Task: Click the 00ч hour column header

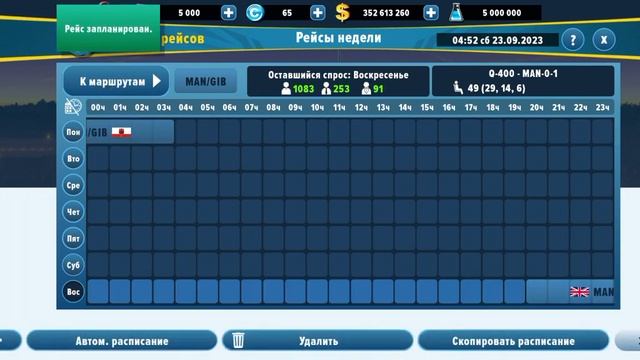Action: (98, 107)
